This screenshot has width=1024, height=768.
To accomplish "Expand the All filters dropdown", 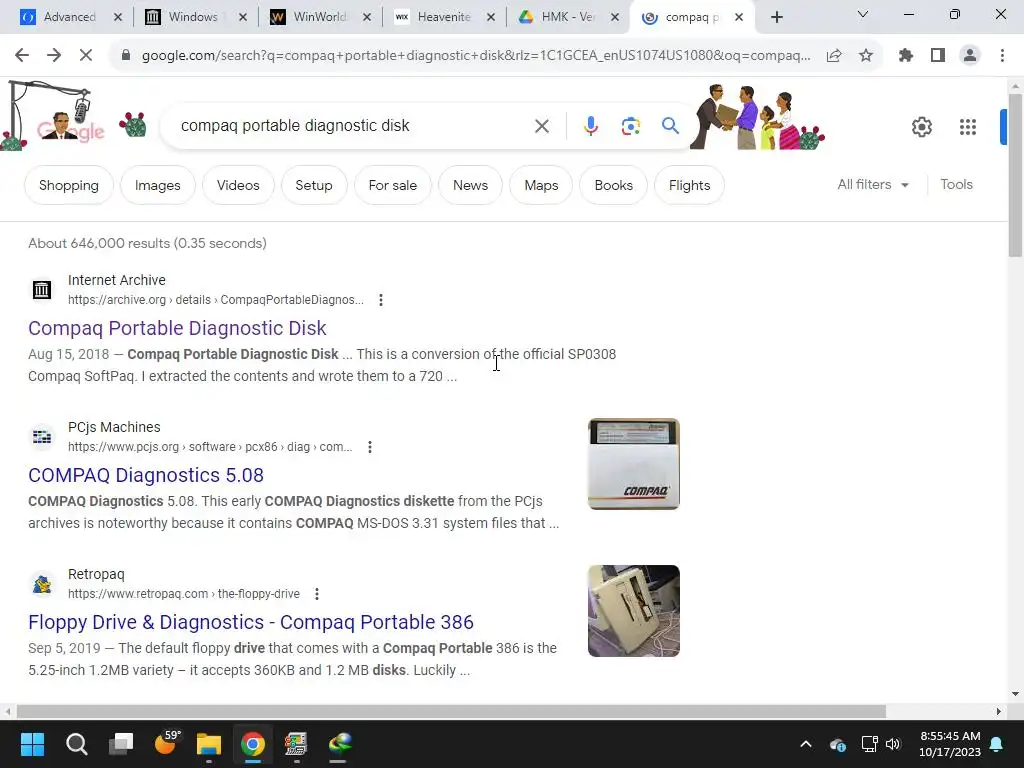I will tap(872, 185).
